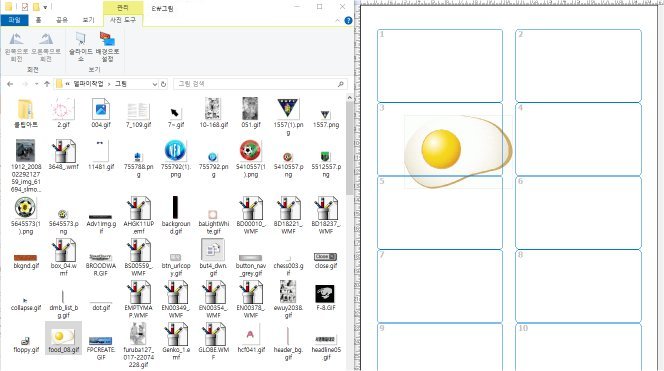Image resolution: width=664 pixels, height=371 pixels.
Task: Refresh the folder view
Action: (x=163, y=84)
